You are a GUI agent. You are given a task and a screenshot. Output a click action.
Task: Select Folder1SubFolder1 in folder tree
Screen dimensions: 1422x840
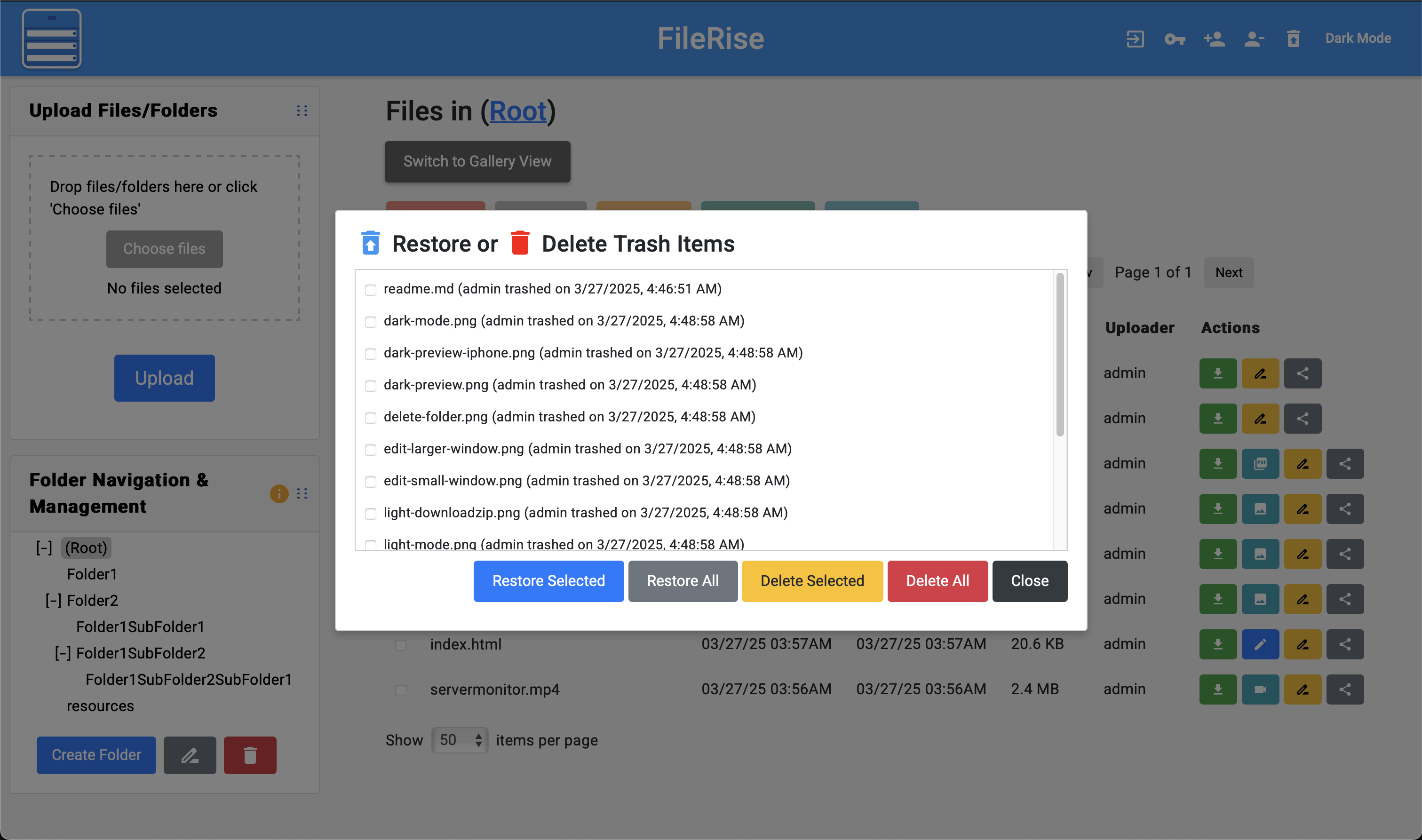(x=140, y=626)
